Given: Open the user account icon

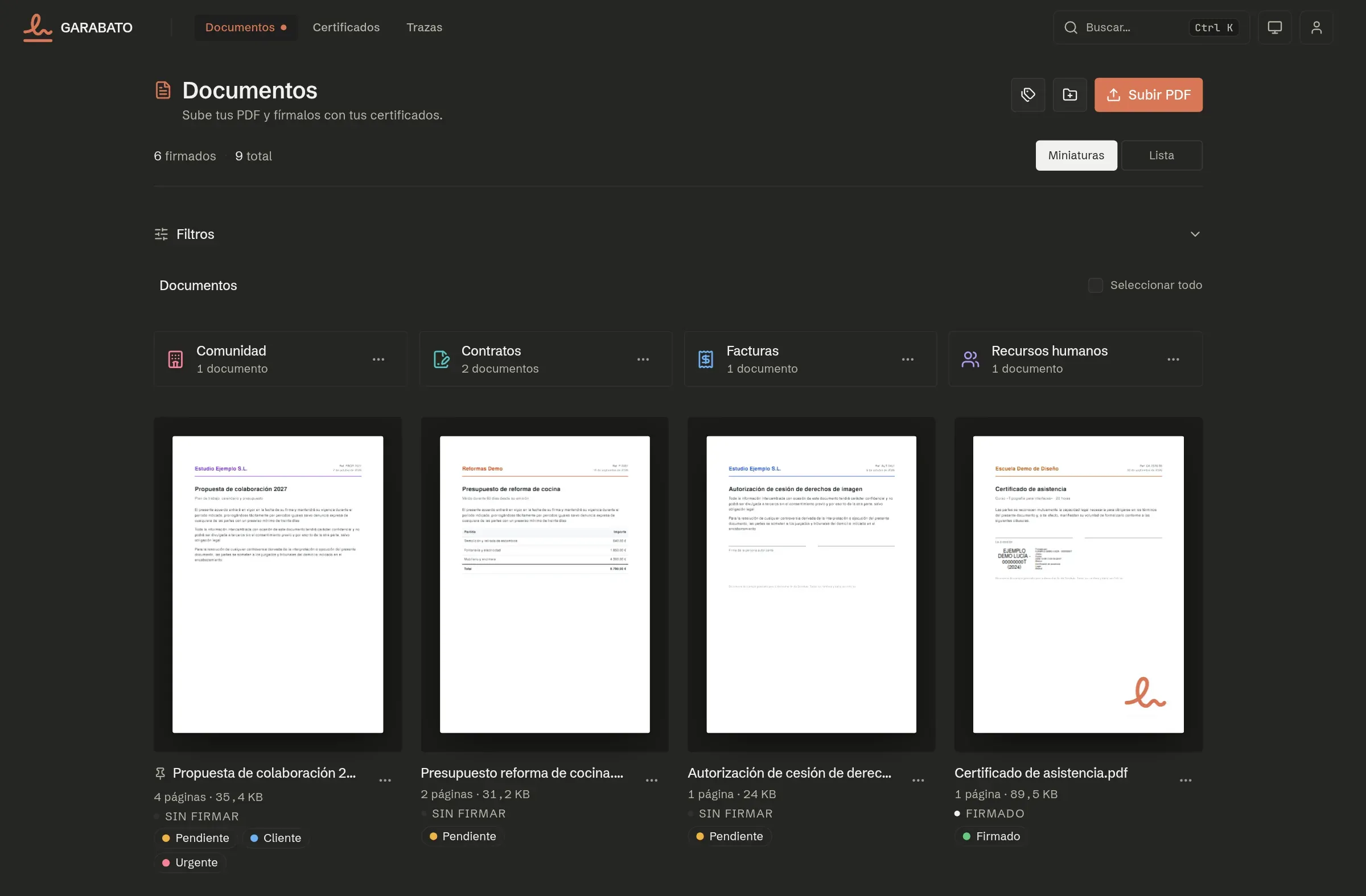Looking at the screenshot, I should 1316,27.
